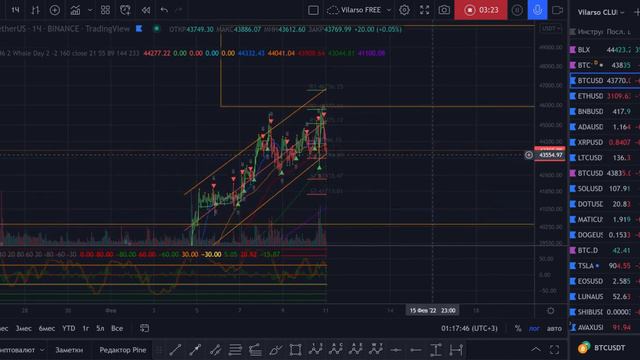Select the rectangle drawing tool

point(295,350)
